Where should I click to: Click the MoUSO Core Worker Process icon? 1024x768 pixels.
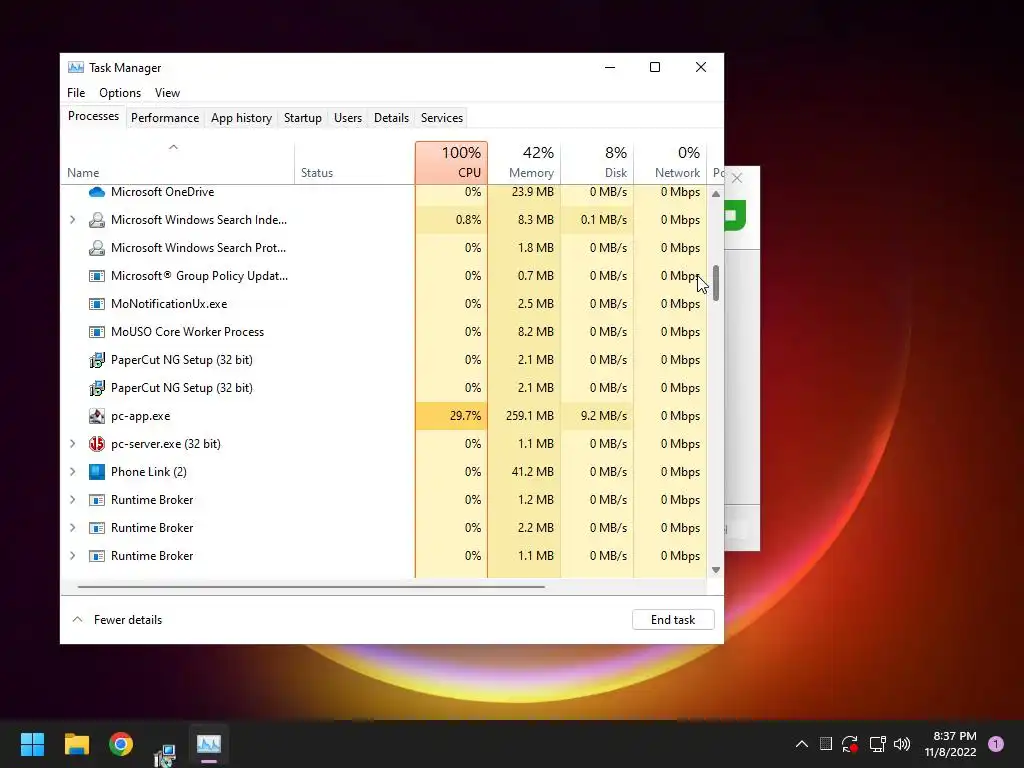pos(97,332)
